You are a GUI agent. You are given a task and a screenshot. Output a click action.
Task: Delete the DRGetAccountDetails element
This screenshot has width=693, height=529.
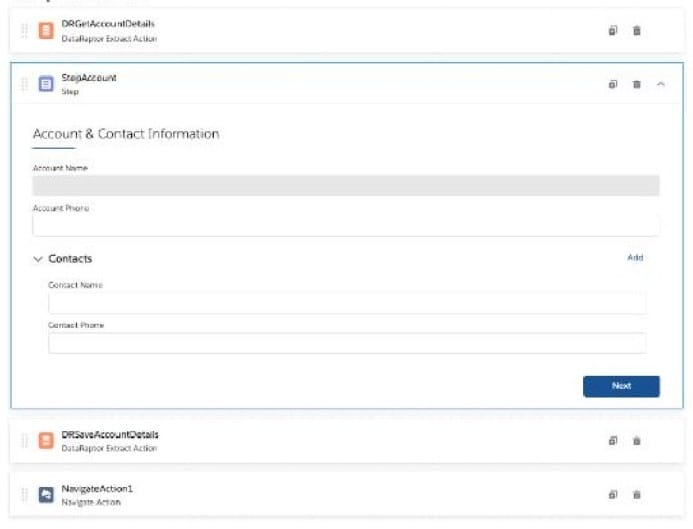637,31
